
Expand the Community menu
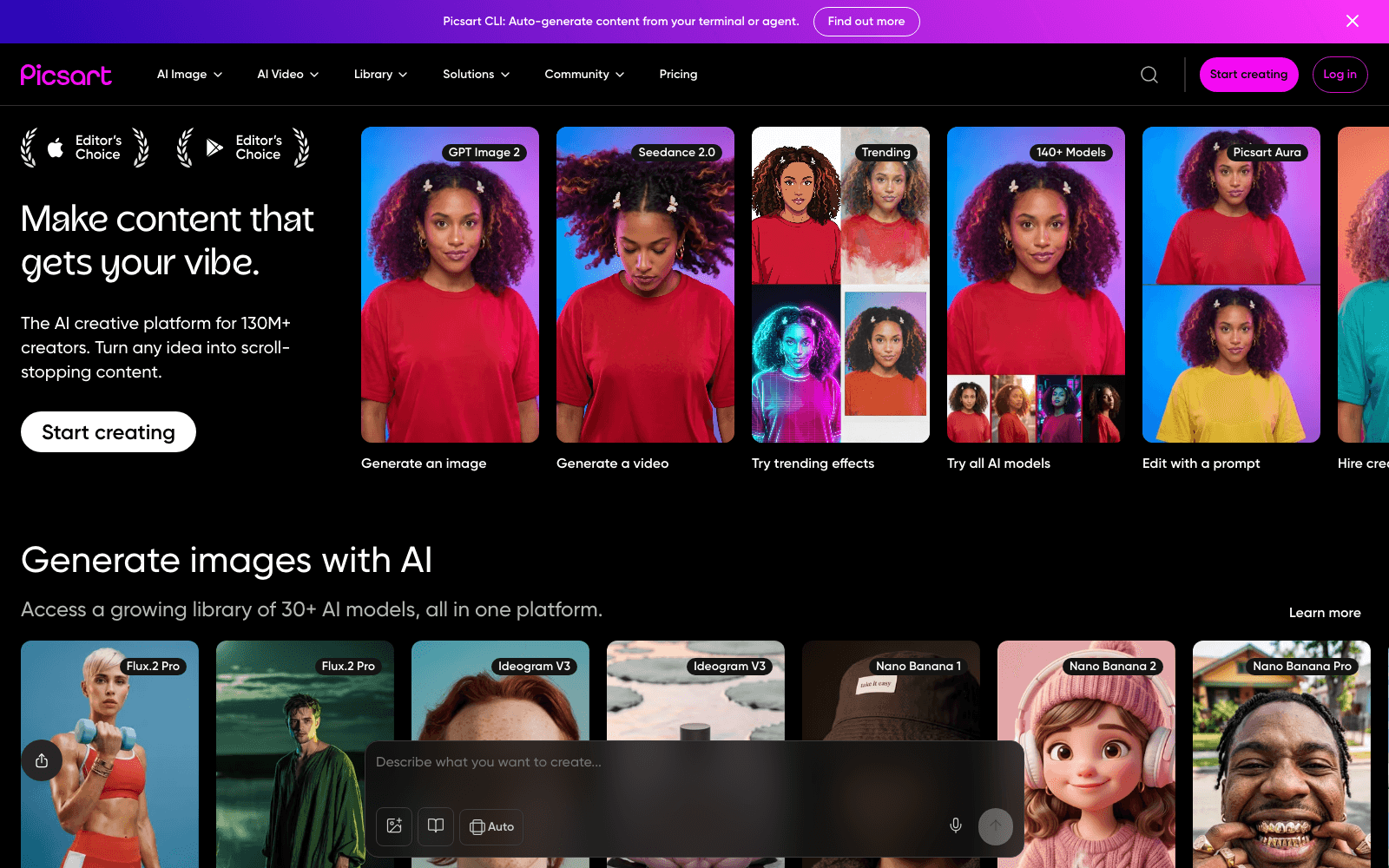point(584,75)
